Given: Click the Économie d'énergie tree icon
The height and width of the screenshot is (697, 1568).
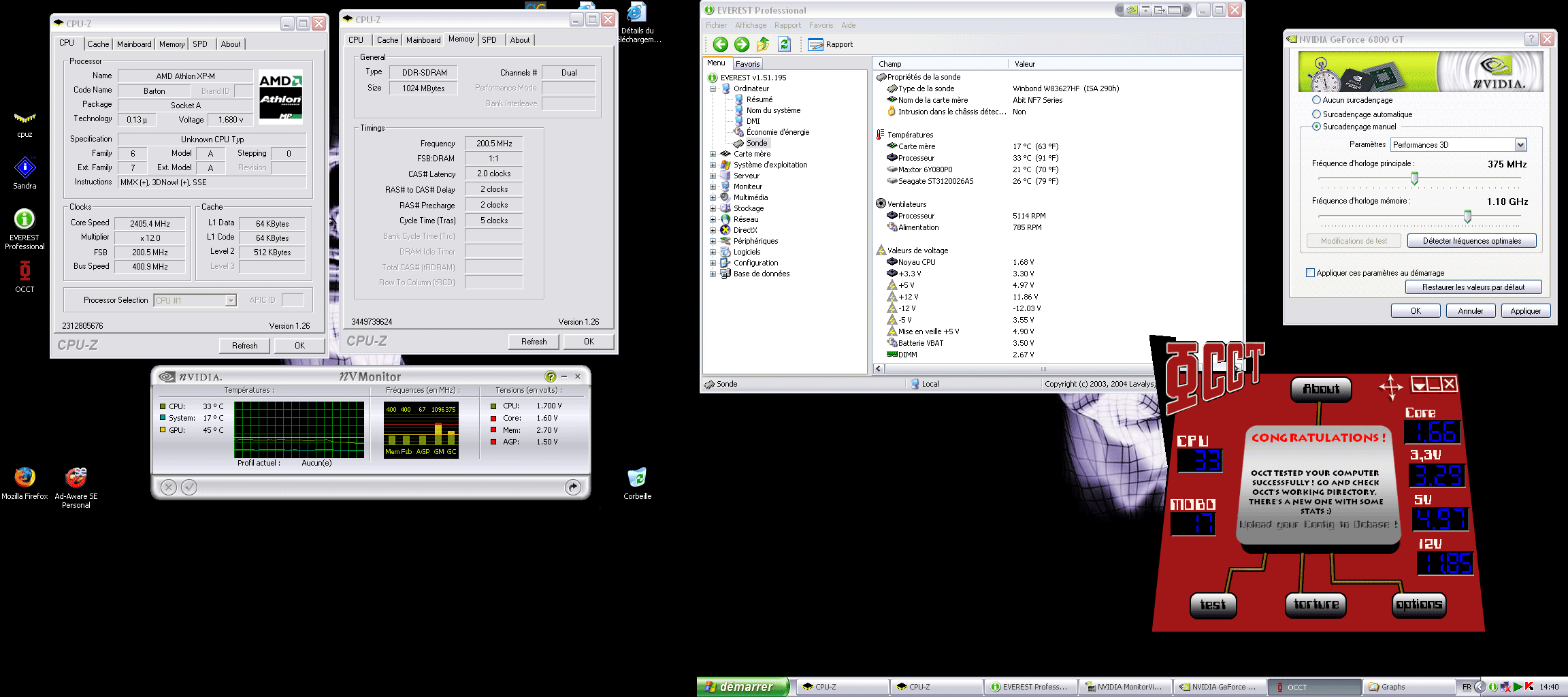Looking at the screenshot, I should [738, 132].
